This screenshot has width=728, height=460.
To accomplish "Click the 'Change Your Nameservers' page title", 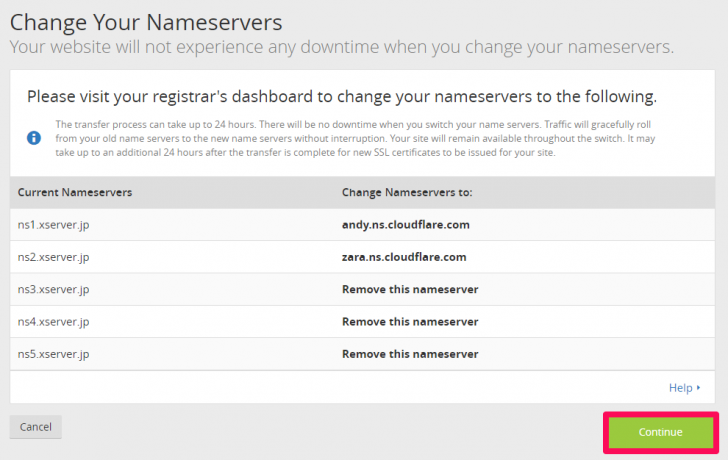I will pos(146,22).
